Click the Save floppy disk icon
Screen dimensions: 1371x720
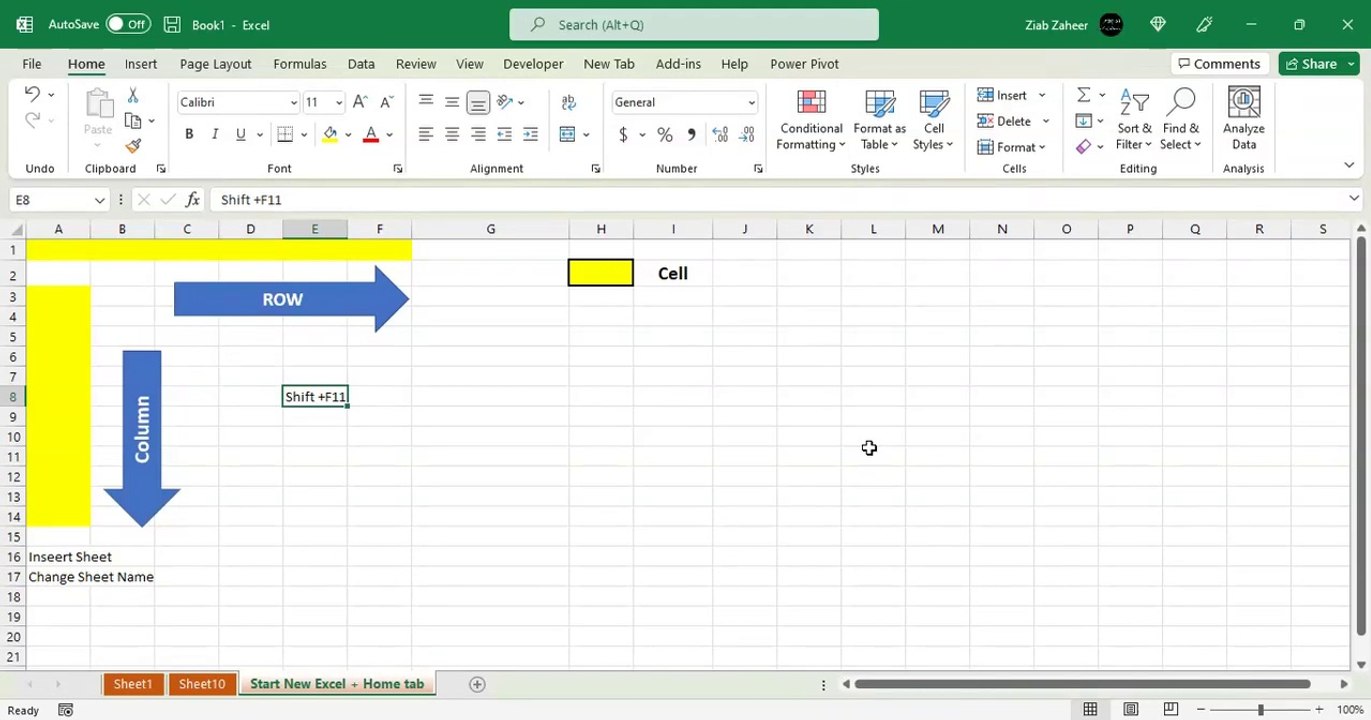[172, 24]
